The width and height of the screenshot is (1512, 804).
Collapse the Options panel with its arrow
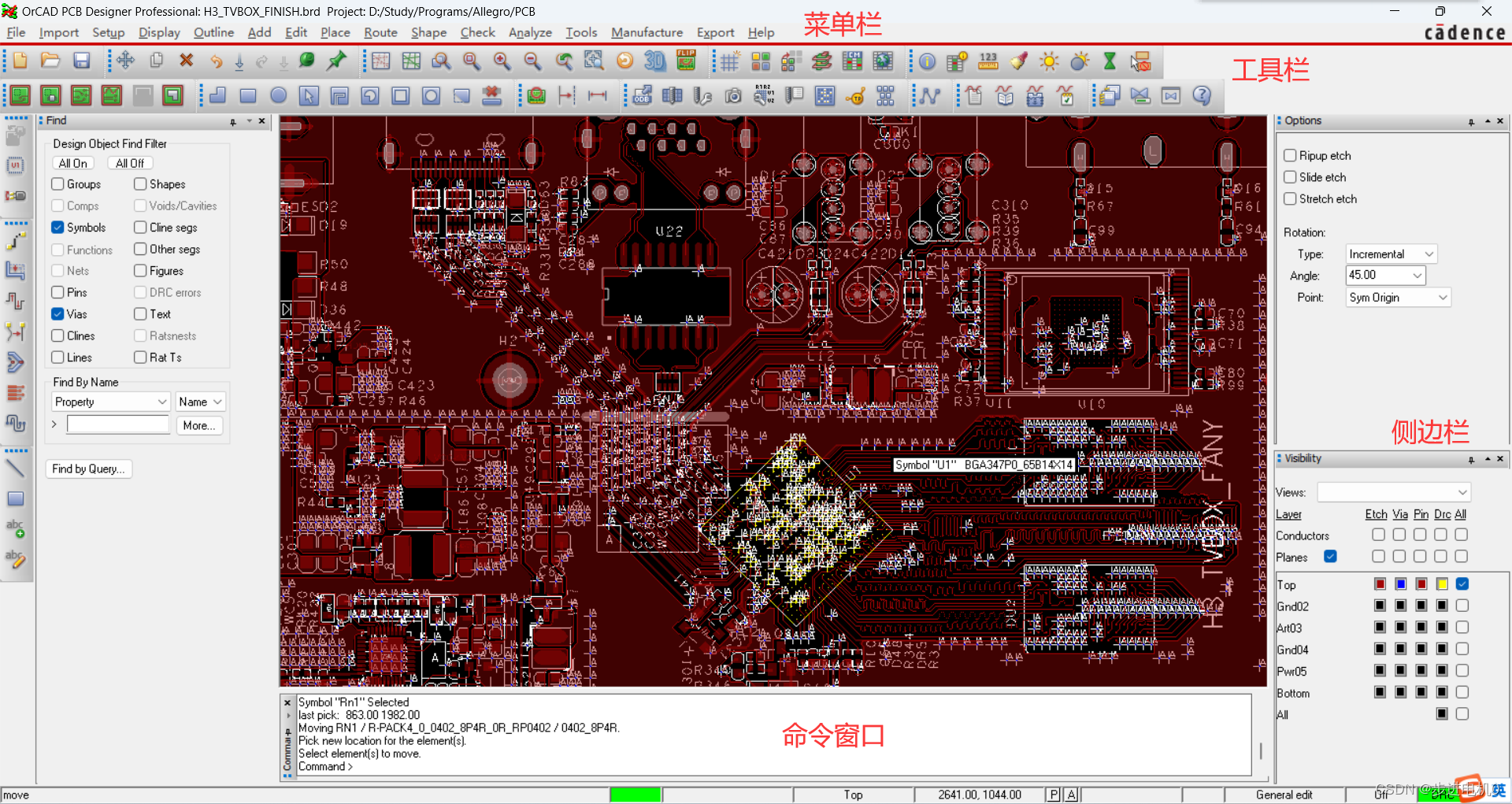(x=1487, y=121)
